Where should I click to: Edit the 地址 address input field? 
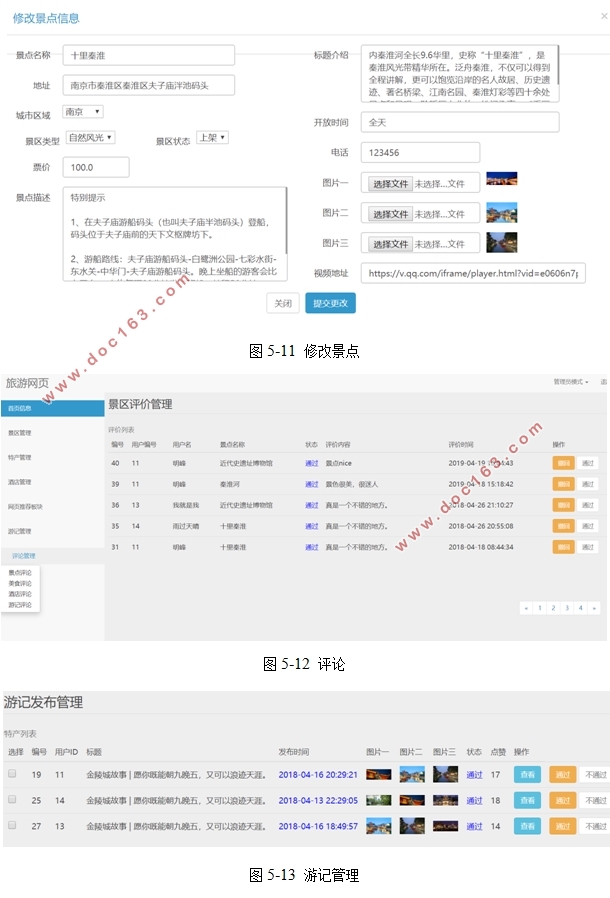point(149,85)
